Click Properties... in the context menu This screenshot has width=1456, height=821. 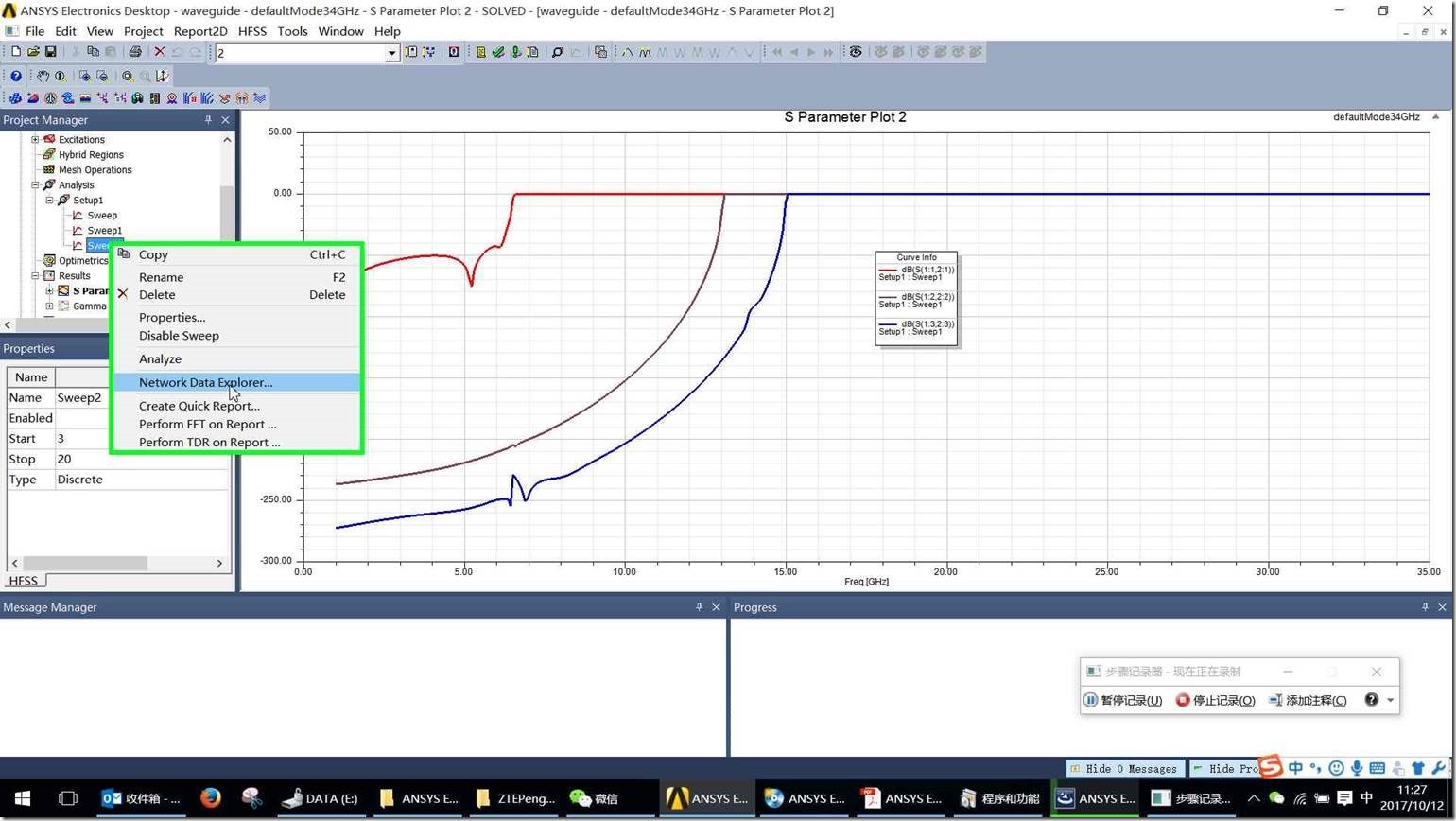[236, 318]
